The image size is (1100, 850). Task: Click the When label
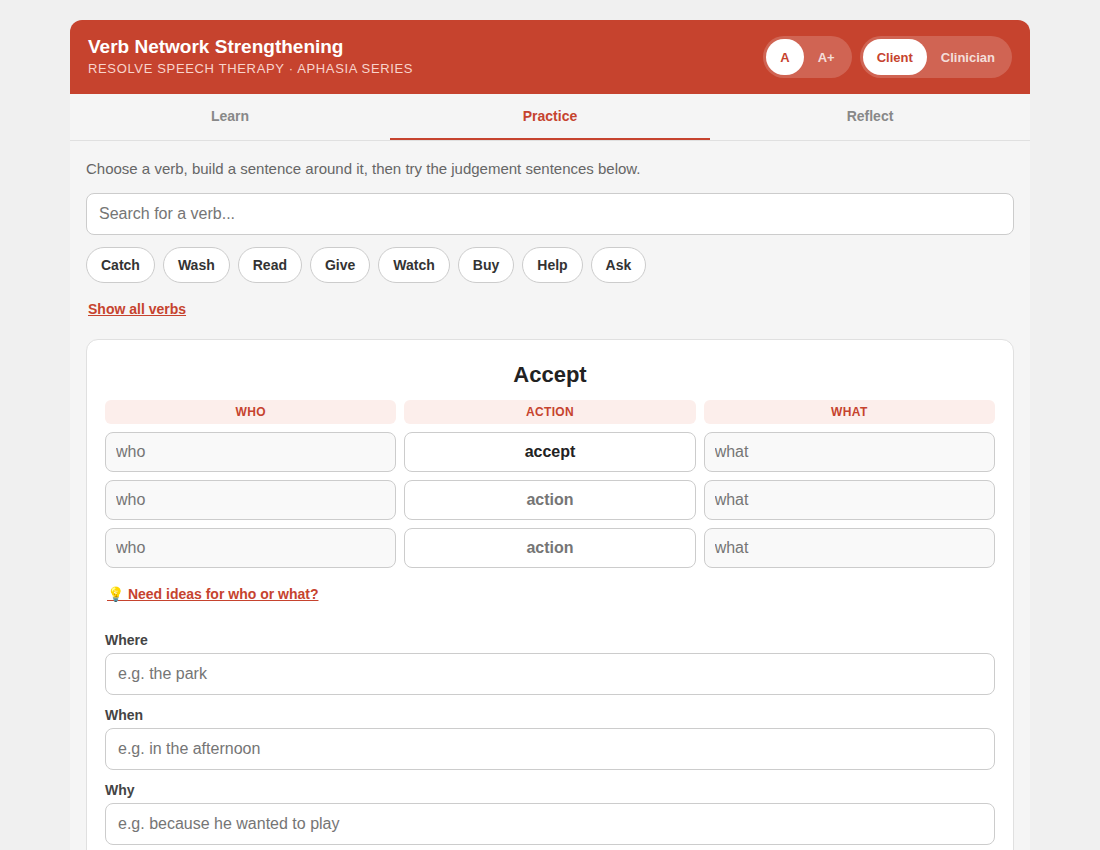click(x=124, y=715)
